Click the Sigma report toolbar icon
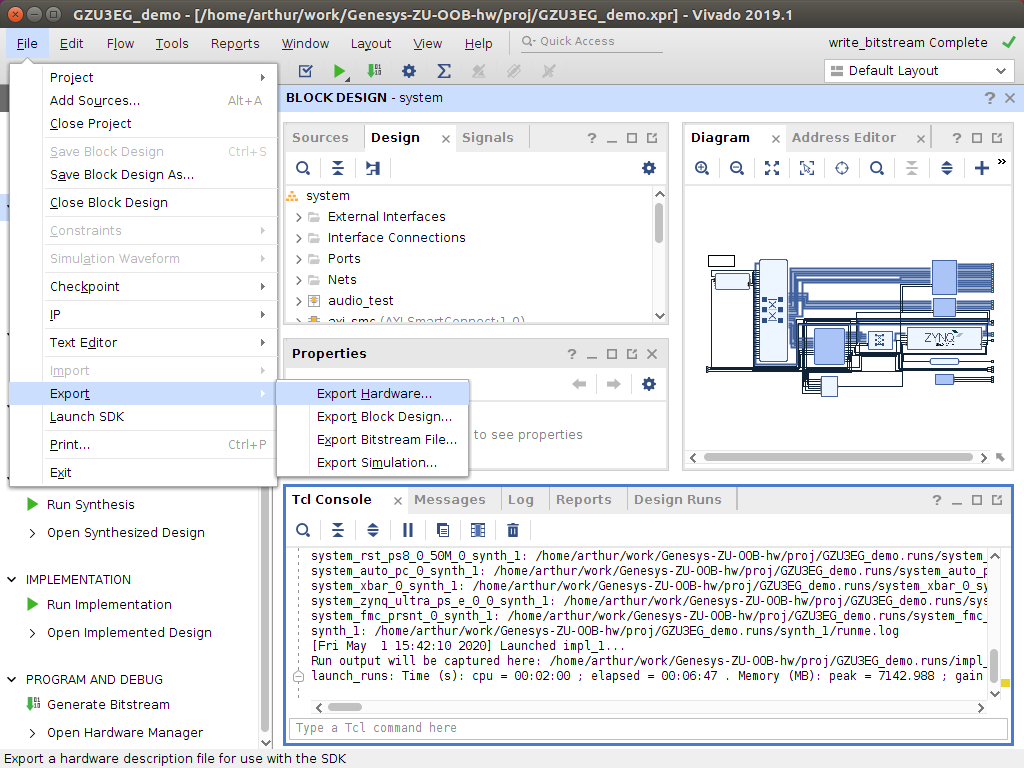Viewport: 1024px width, 768px height. (444, 71)
